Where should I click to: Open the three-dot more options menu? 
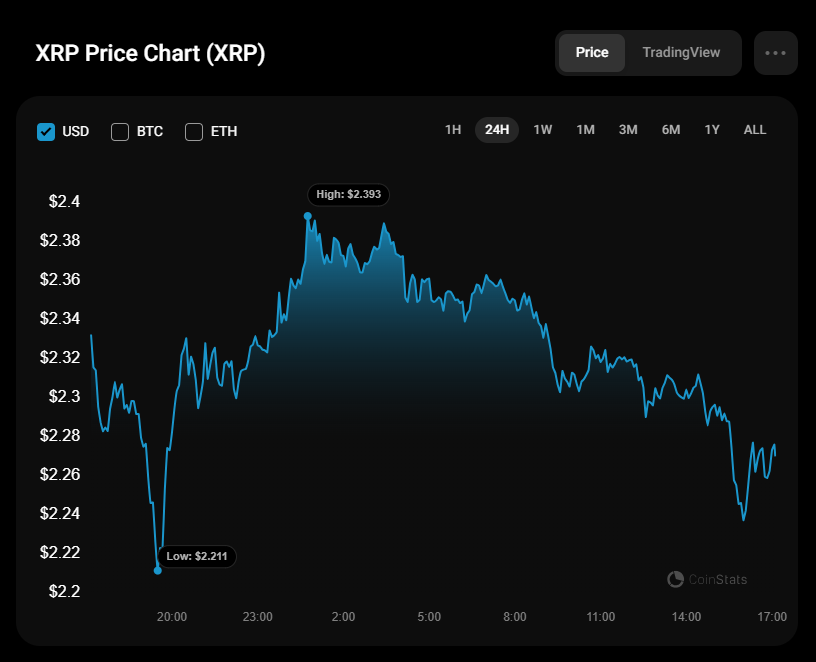(x=775, y=53)
